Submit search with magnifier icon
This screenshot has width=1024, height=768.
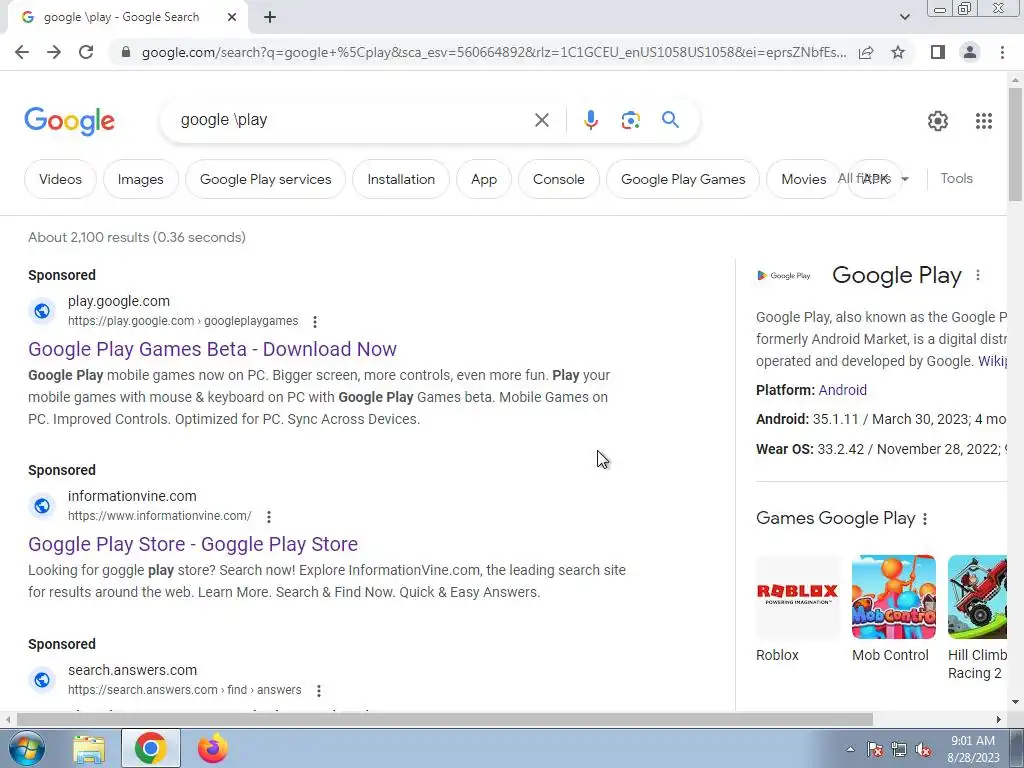[x=670, y=120]
